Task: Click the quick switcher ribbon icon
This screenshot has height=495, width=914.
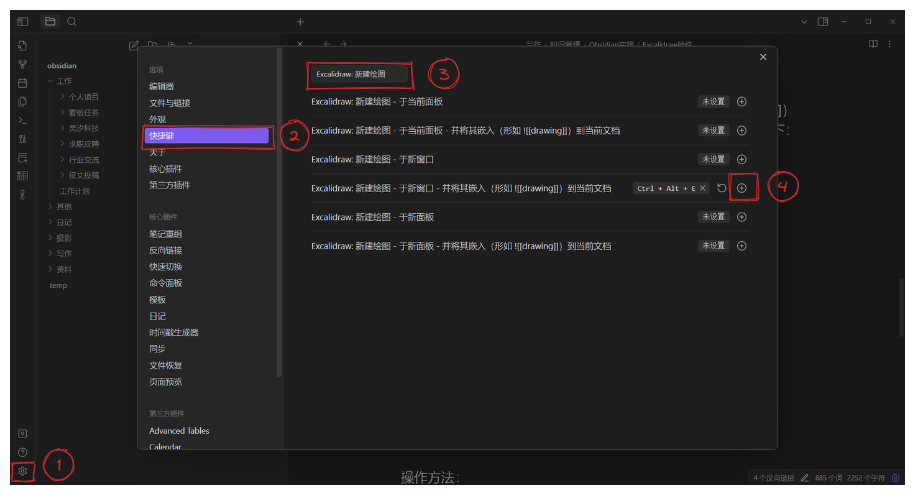Action: [23, 45]
